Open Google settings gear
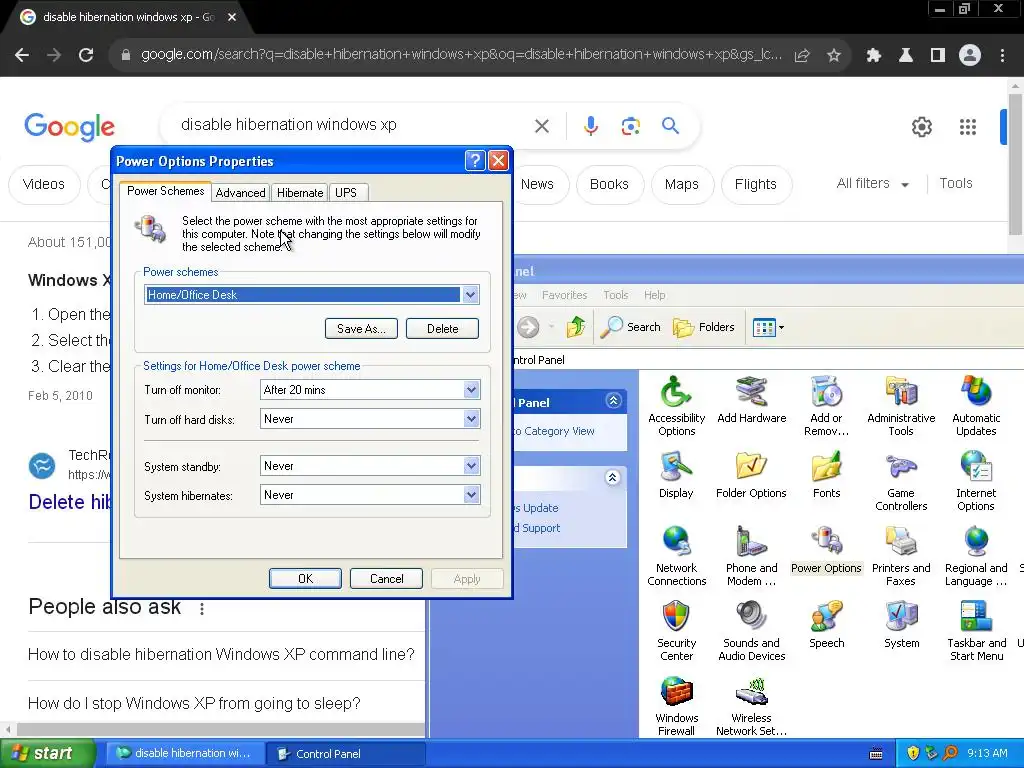Screen dimensions: 1024x768 tap(921, 127)
